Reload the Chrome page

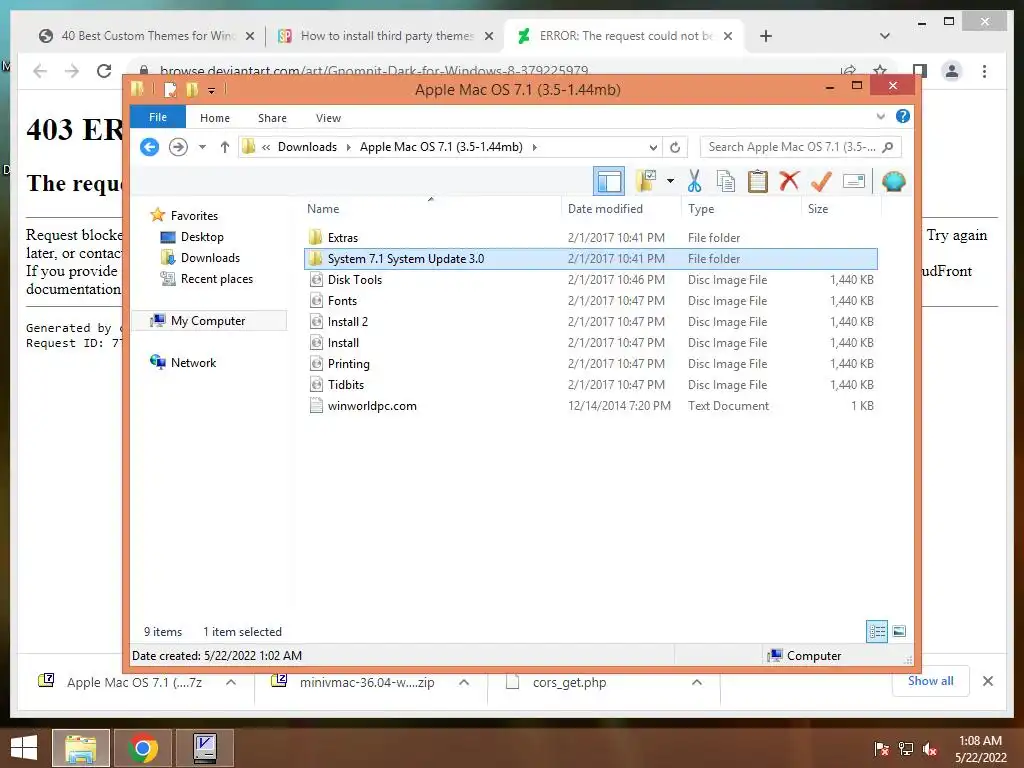(104, 71)
